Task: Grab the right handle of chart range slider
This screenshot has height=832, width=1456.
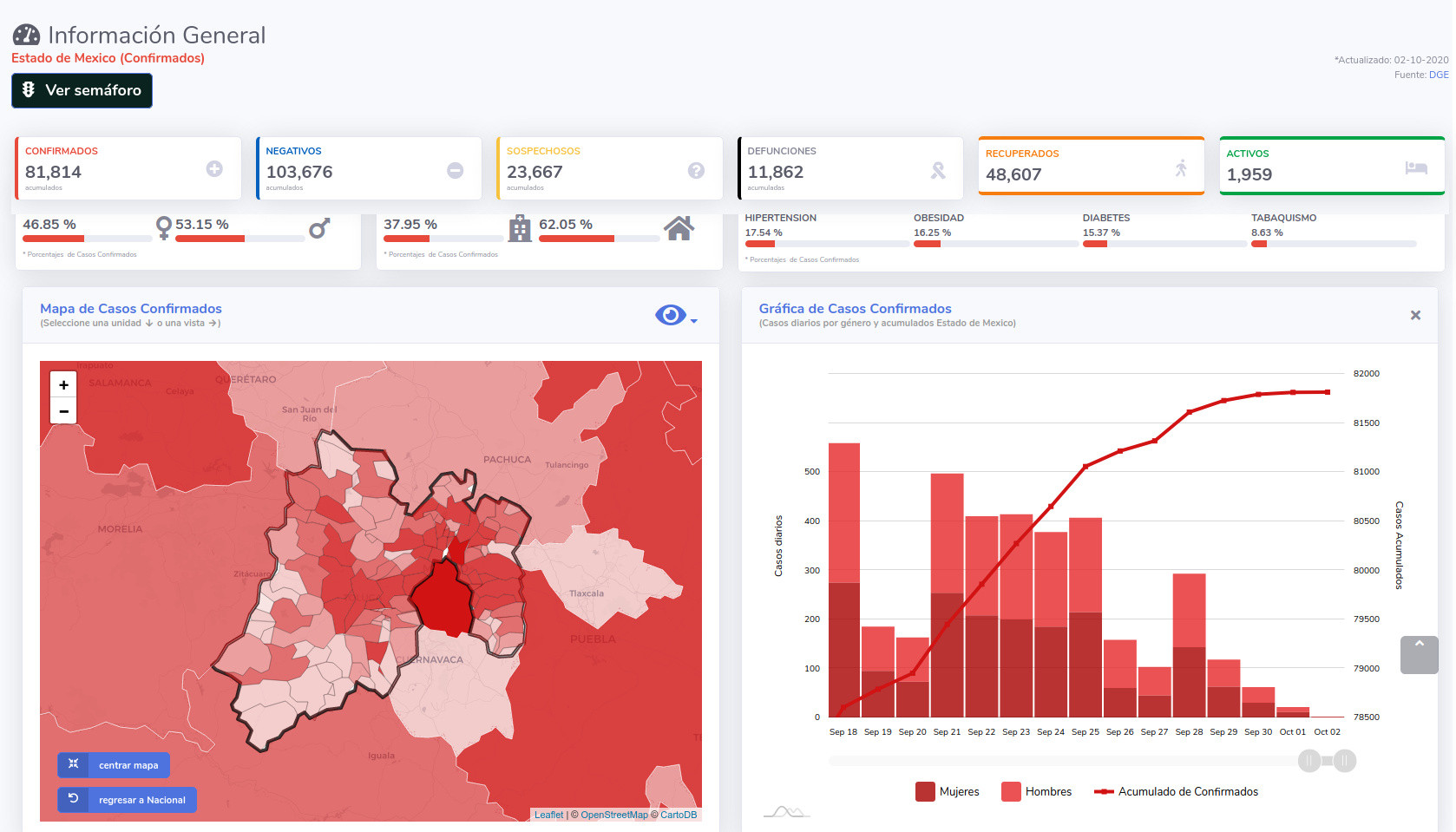Action: [1345, 761]
